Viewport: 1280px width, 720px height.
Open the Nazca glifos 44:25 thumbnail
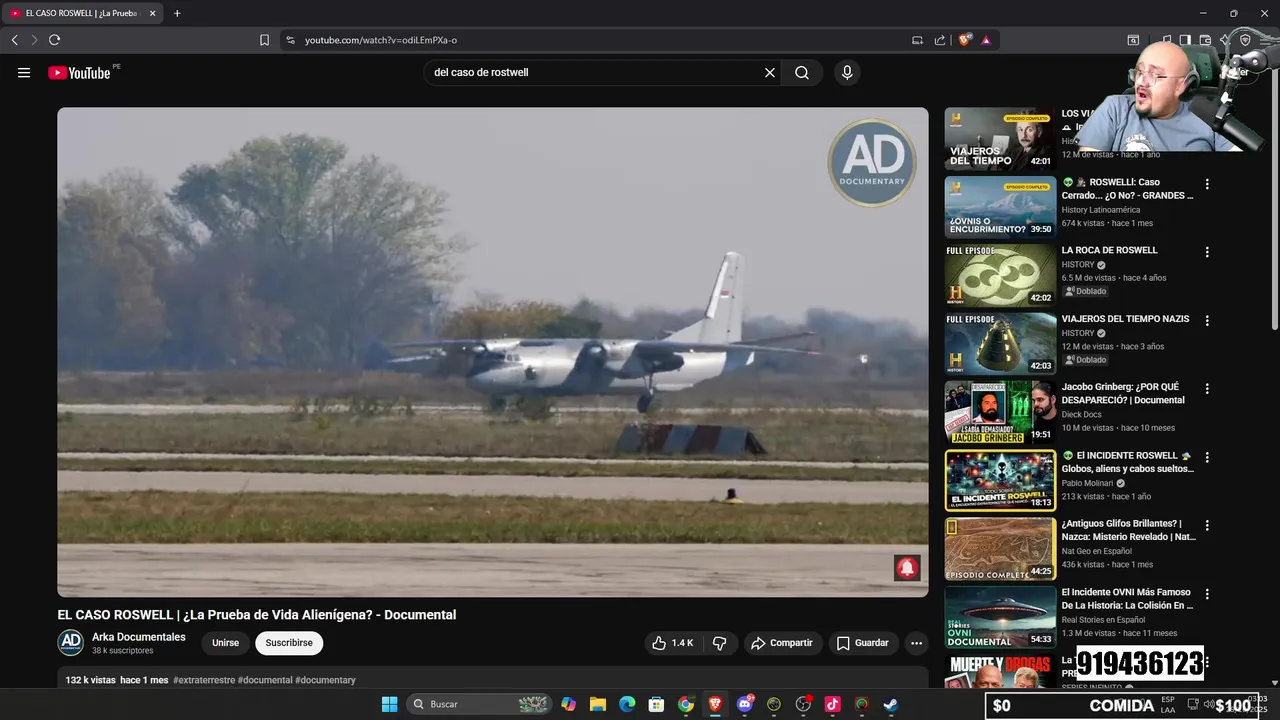point(1000,548)
